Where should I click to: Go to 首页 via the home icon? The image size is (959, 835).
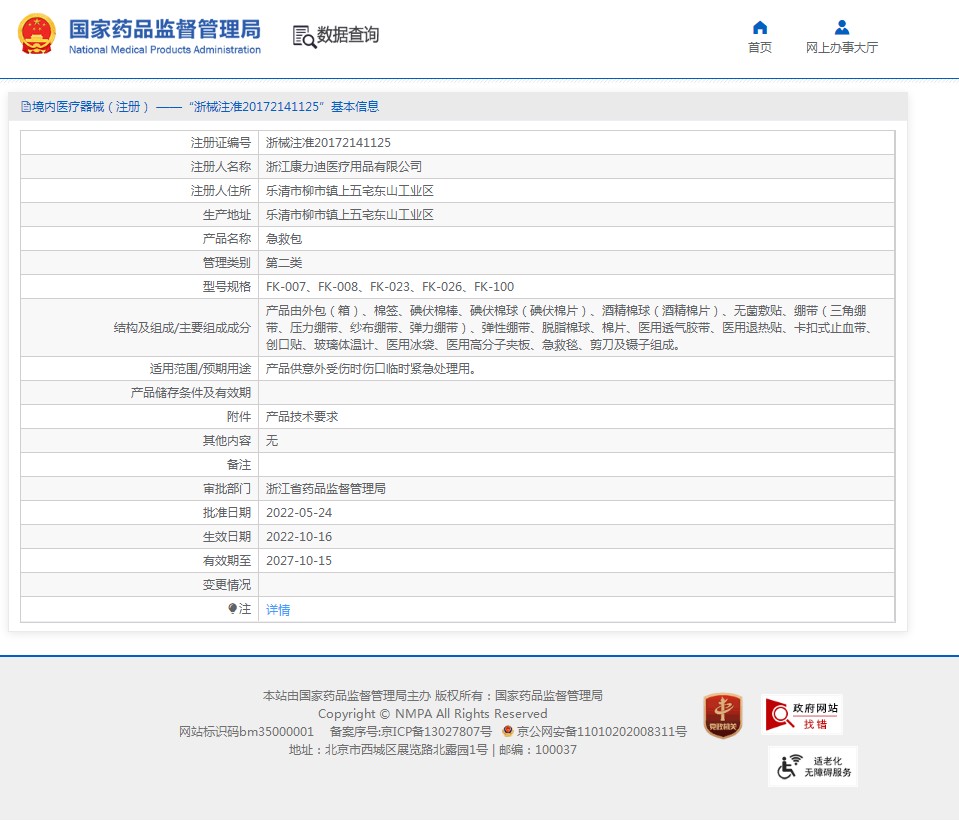(760, 28)
